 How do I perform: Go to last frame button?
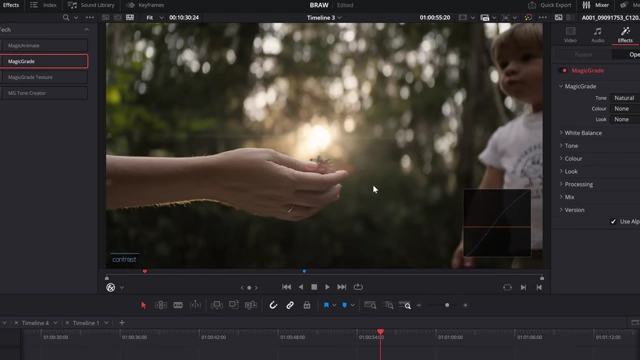point(342,287)
